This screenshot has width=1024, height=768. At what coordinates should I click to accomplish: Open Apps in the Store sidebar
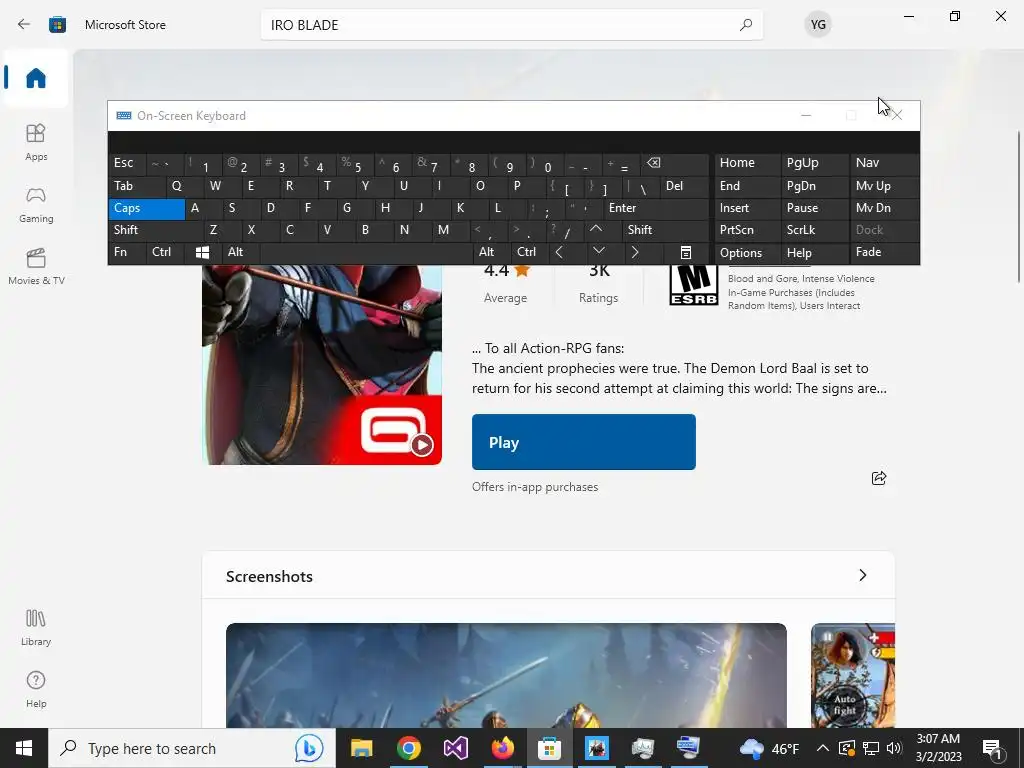click(36, 142)
